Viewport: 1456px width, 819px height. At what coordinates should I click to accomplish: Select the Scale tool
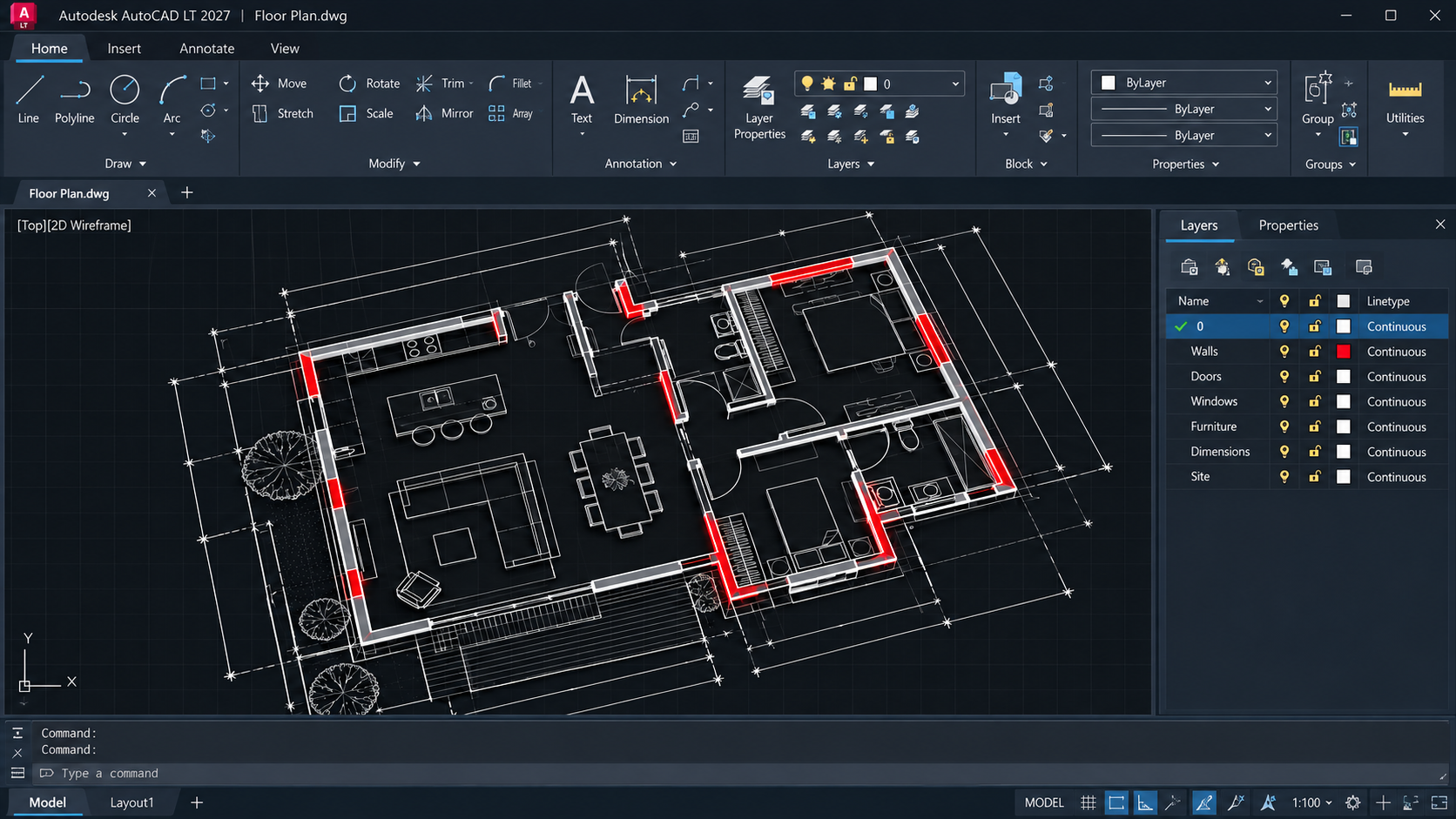point(366,113)
